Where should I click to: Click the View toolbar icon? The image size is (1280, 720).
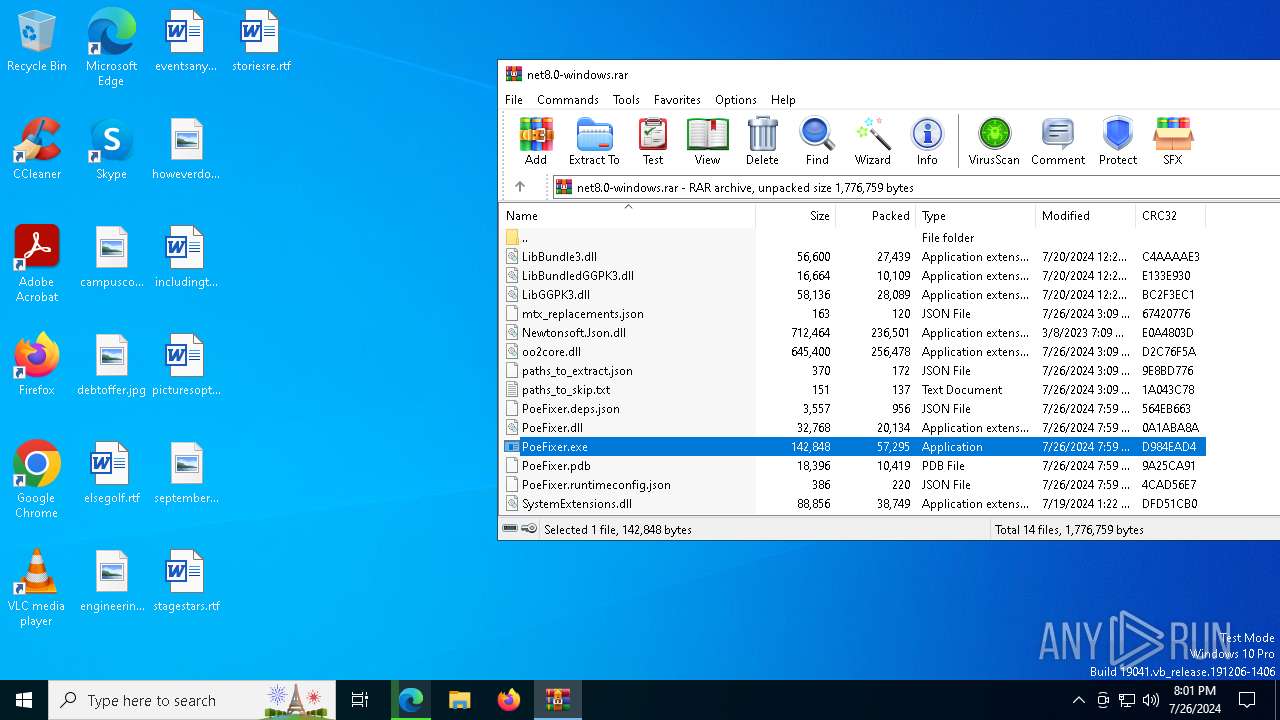(x=707, y=141)
